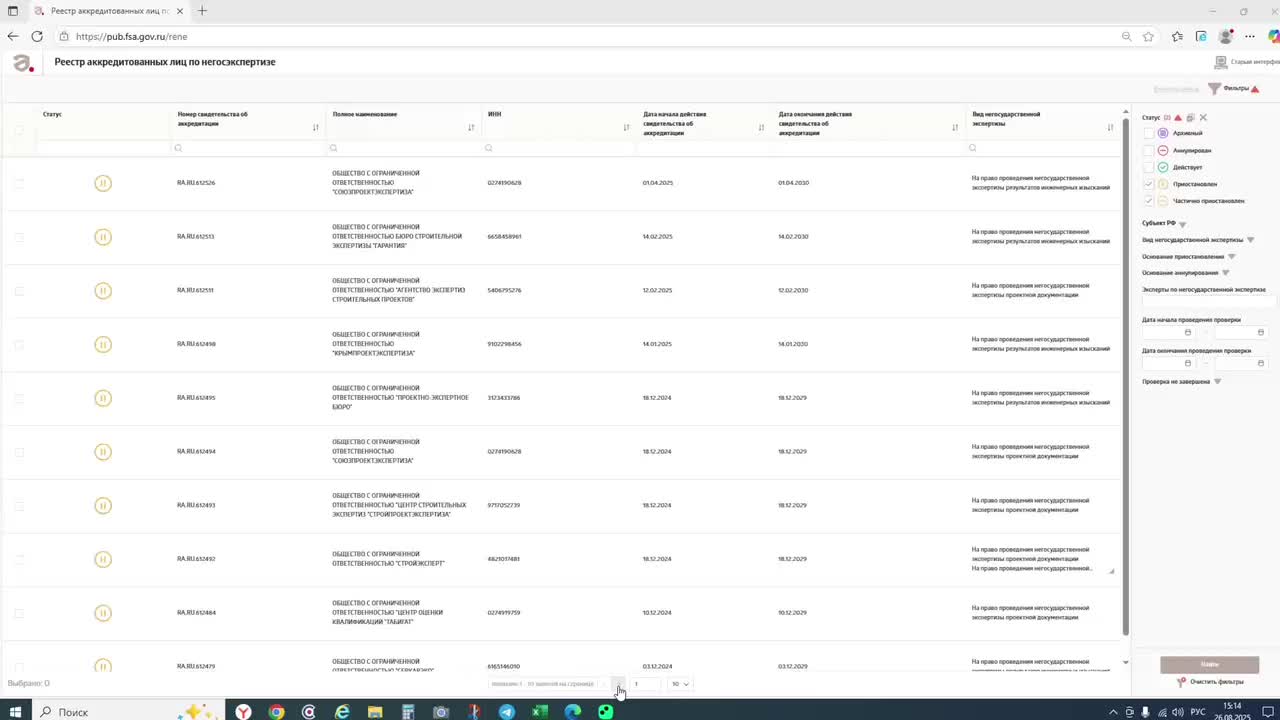Open the end calendar for Дата начала проведения проверки

[x=1260, y=332]
